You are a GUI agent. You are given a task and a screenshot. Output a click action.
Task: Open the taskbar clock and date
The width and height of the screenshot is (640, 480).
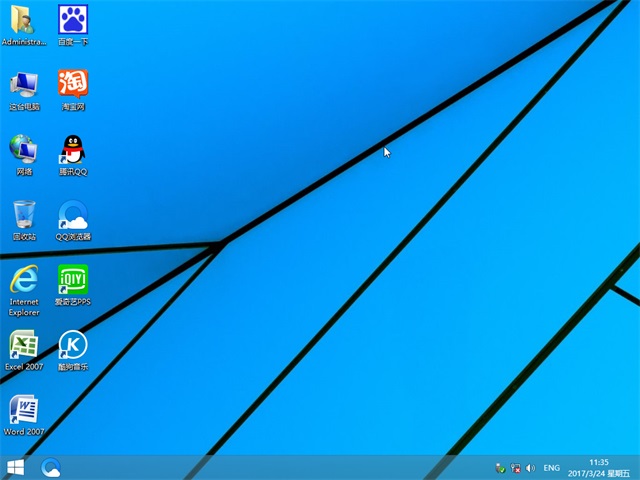tap(598, 467)
